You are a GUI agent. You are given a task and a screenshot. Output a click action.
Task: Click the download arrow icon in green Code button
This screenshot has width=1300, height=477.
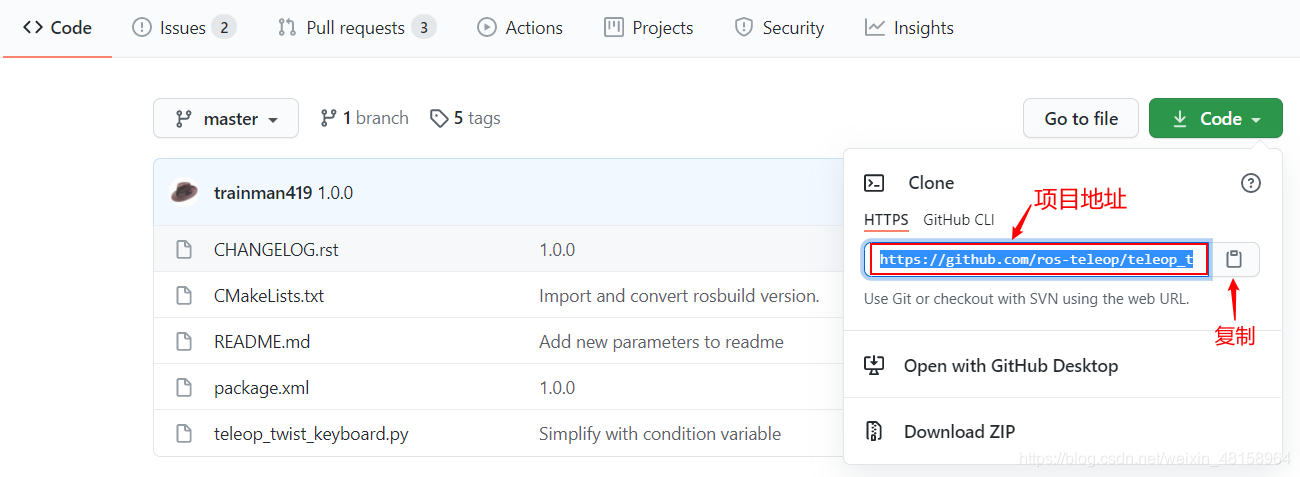1180,118
